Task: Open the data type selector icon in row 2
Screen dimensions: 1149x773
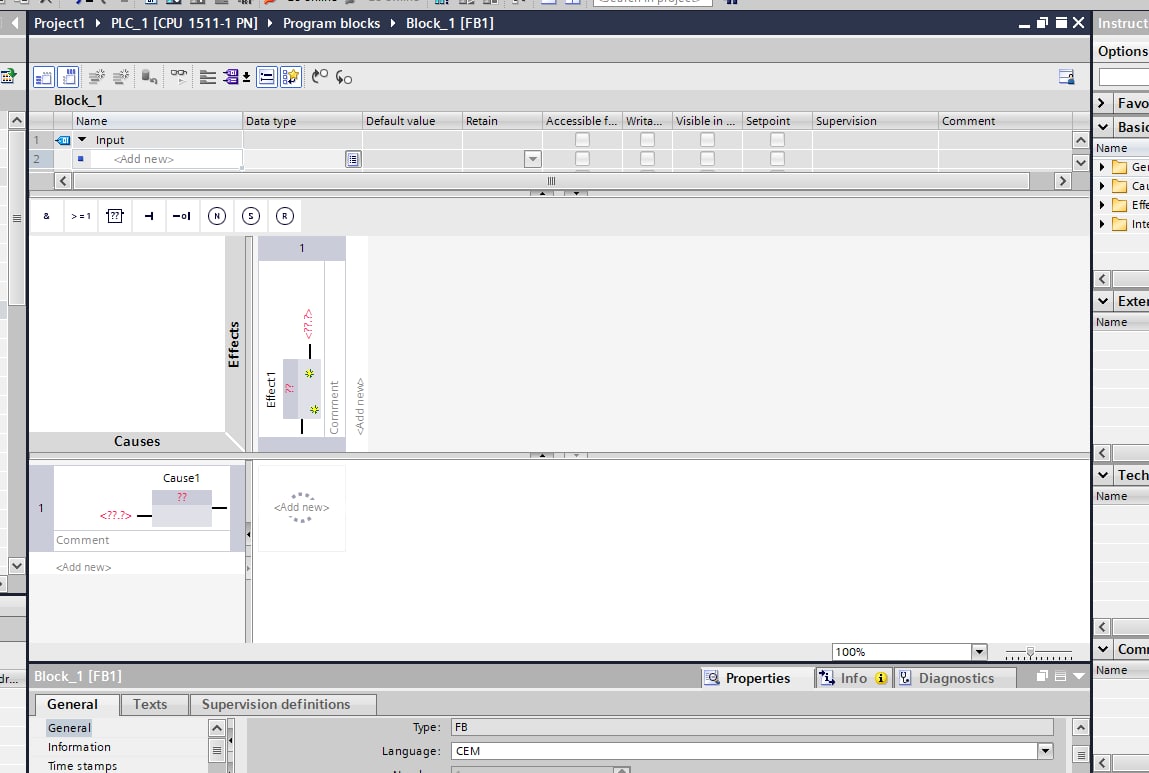Action: [353, 159]
